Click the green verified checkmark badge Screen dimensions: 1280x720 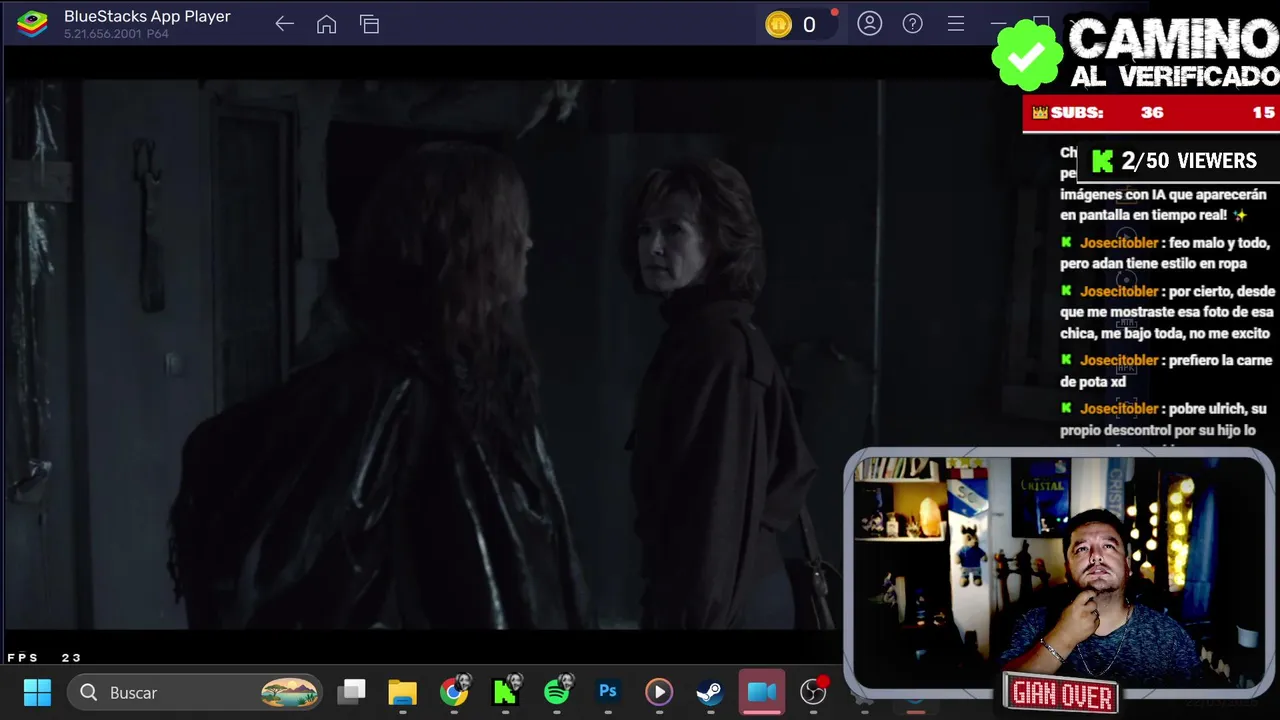point(1027,55)
